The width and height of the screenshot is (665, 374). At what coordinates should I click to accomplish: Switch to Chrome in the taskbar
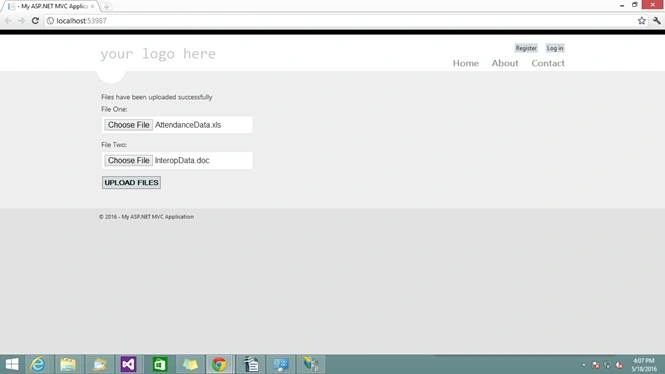point(219,364)
